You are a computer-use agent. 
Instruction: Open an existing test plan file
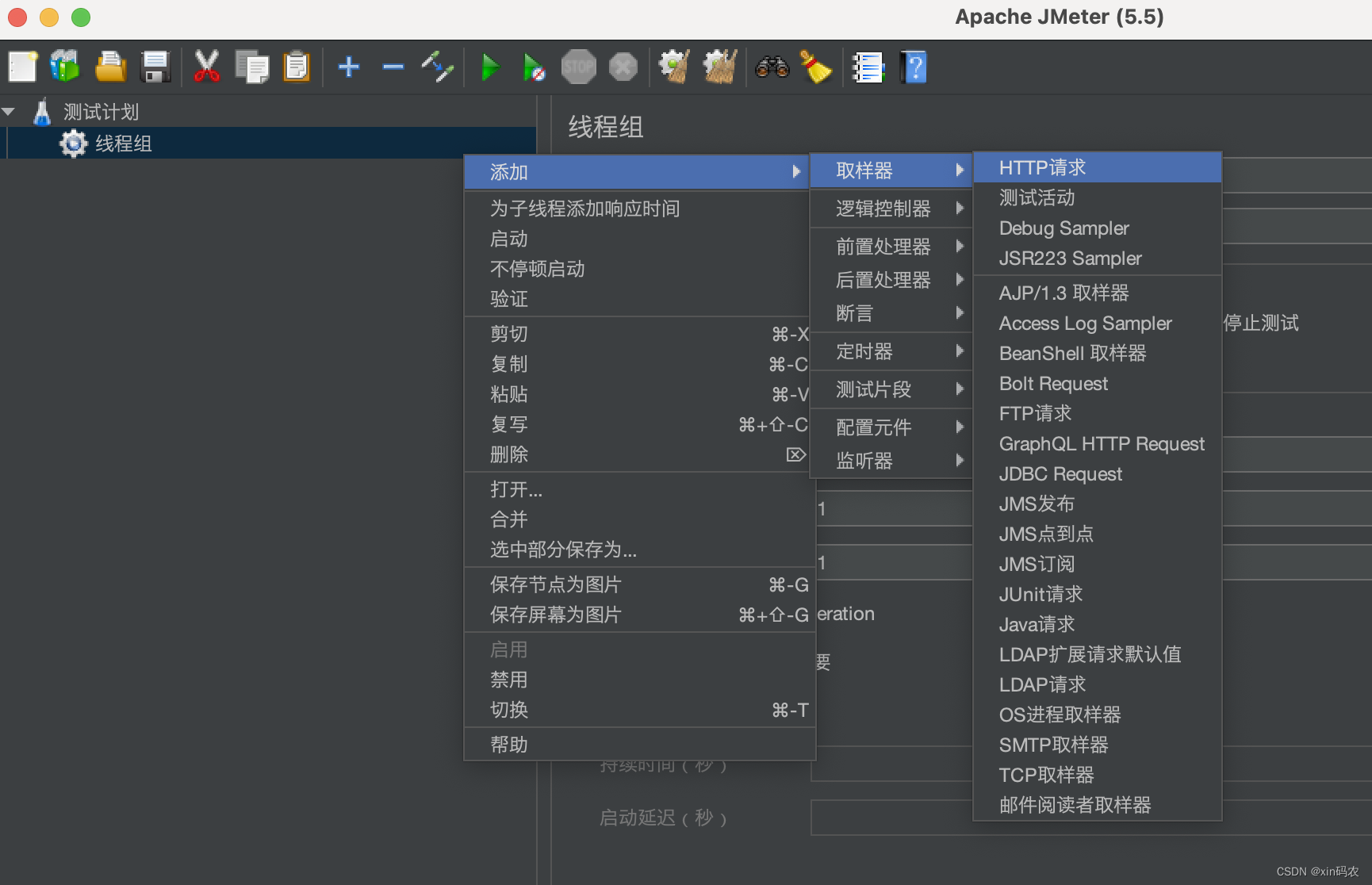point(110,67)
